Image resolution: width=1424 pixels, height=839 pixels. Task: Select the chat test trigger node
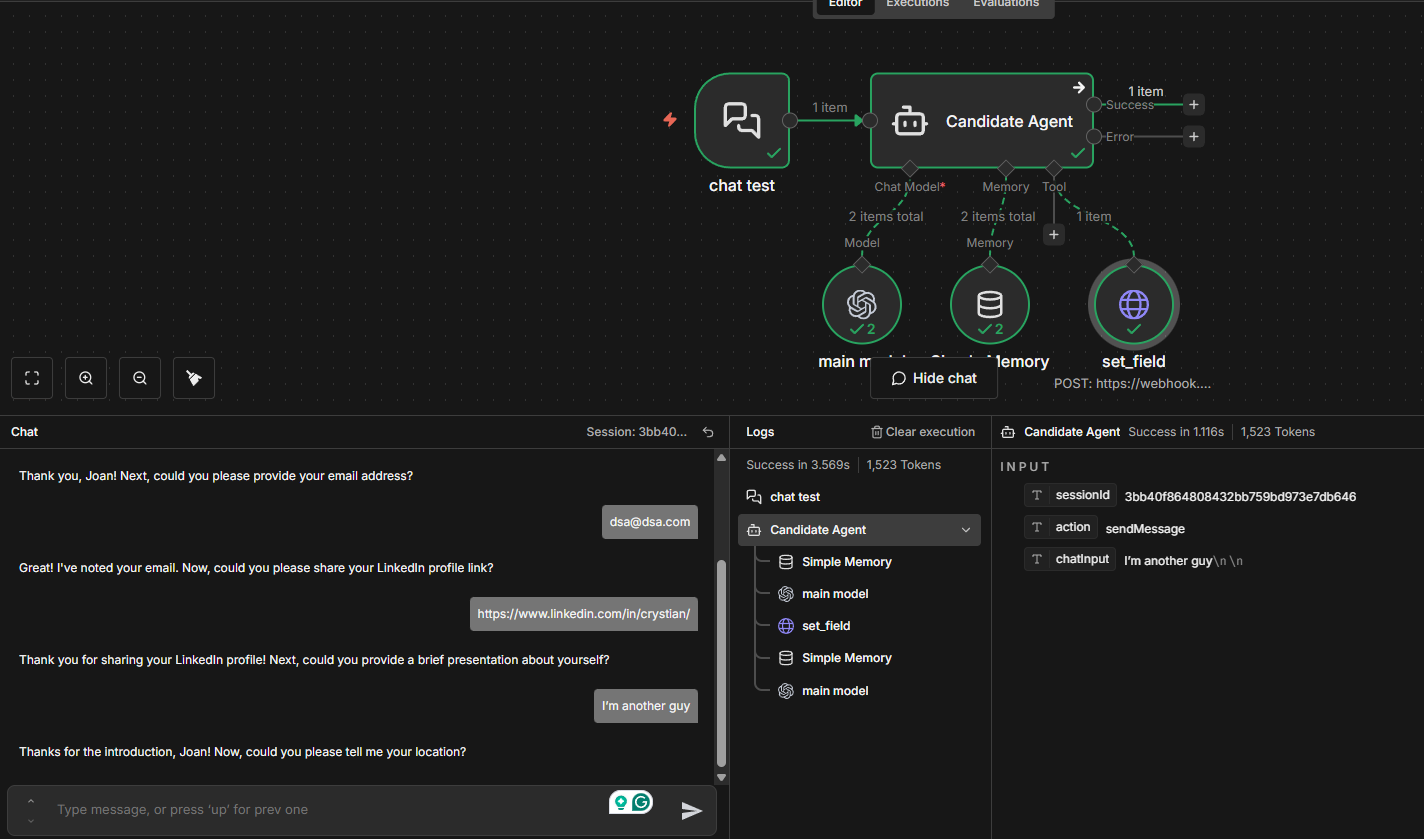741,121
